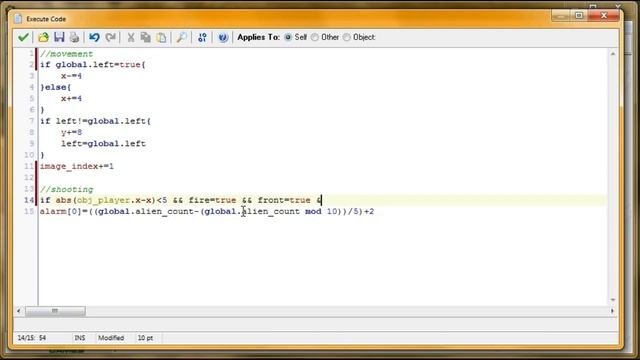This screenshot has height=360, width=640.
Task: Click the //movement comment line
Action: (67, 54)
